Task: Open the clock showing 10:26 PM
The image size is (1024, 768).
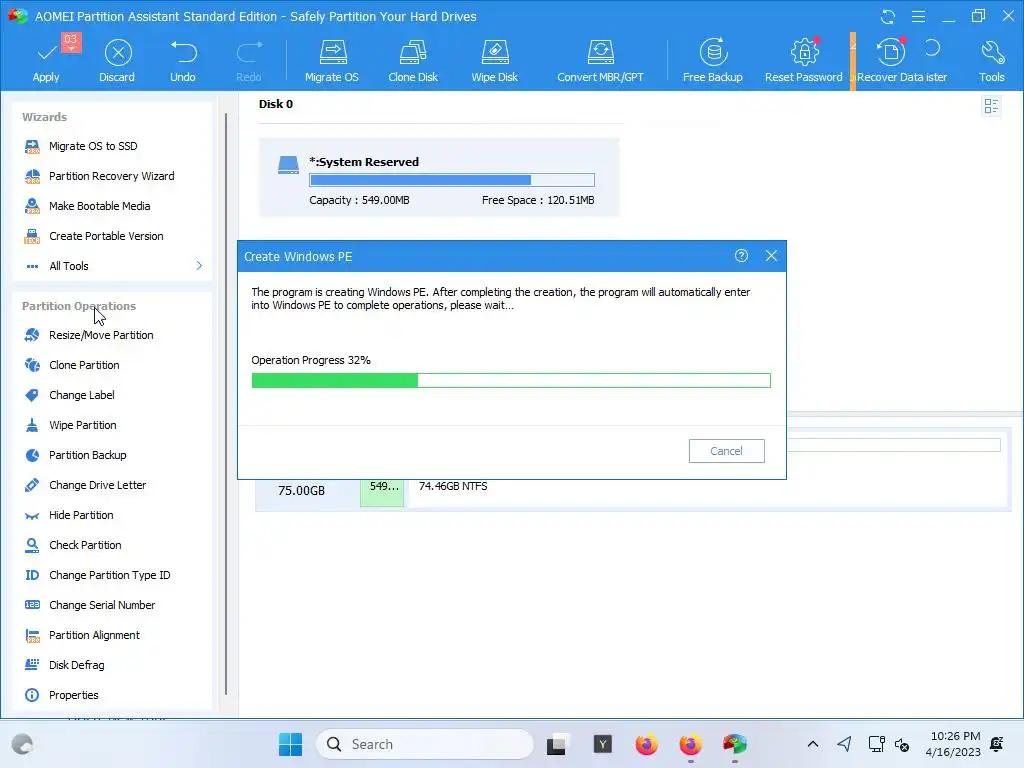Action: 953,744
